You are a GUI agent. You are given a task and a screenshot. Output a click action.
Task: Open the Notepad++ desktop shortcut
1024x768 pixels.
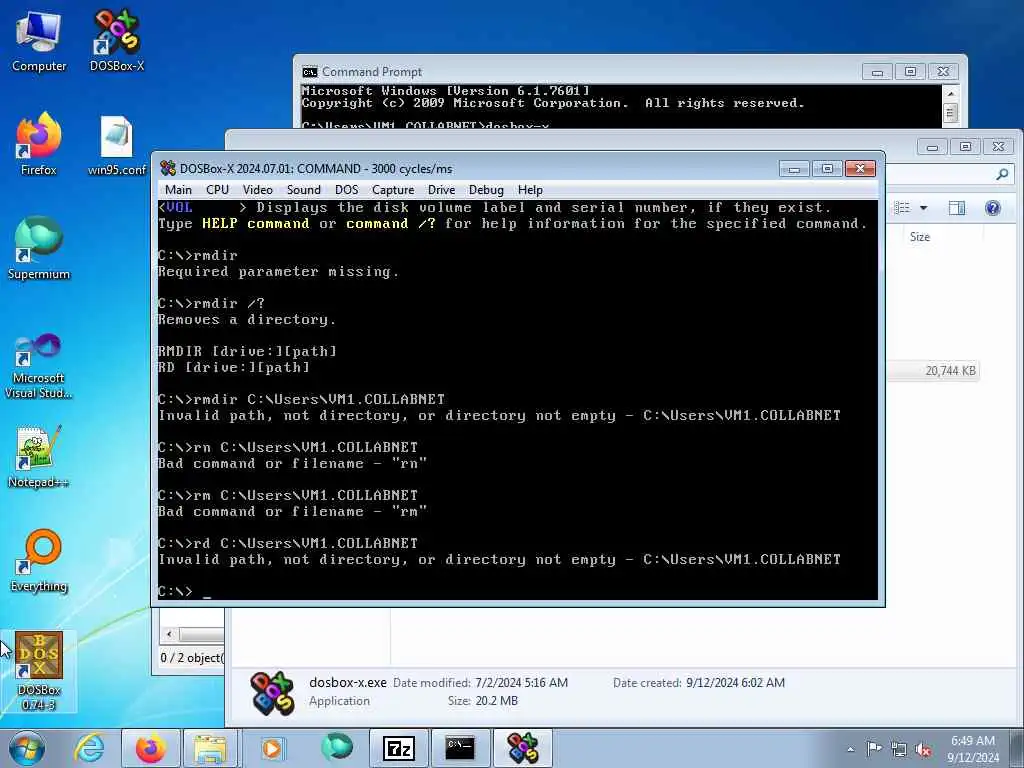click(x=39, y=457)
